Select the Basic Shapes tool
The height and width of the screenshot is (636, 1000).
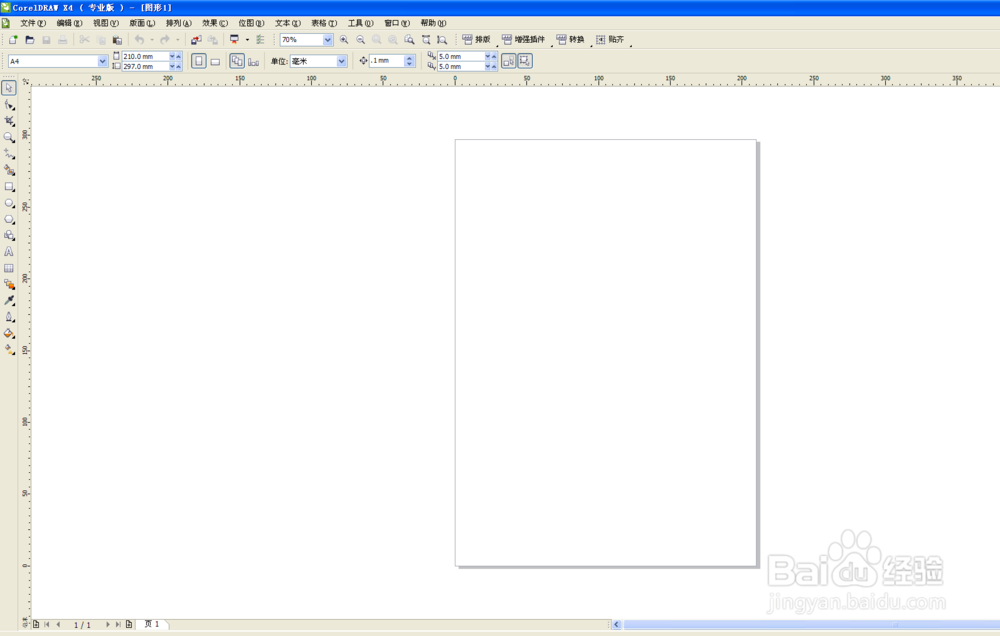click(9, 235)
